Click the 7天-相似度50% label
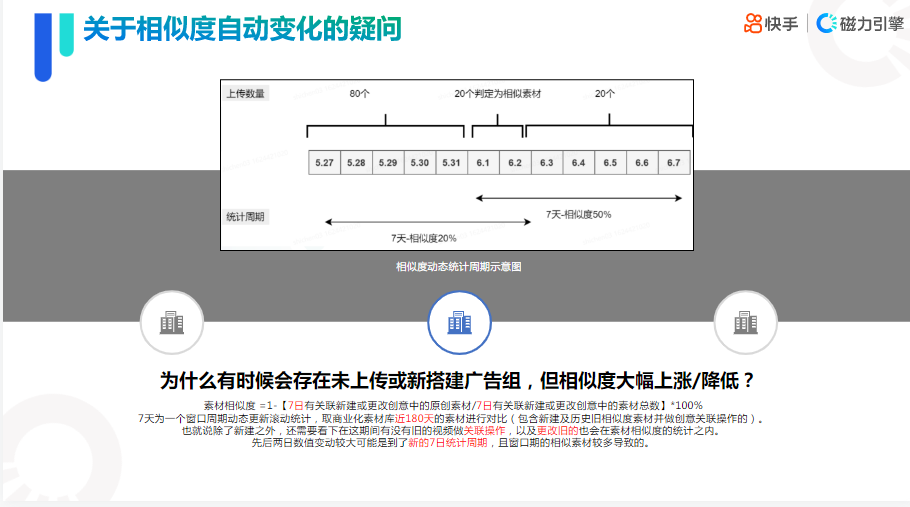This screenshot has width=910, height=507. (x=578, y=214)
